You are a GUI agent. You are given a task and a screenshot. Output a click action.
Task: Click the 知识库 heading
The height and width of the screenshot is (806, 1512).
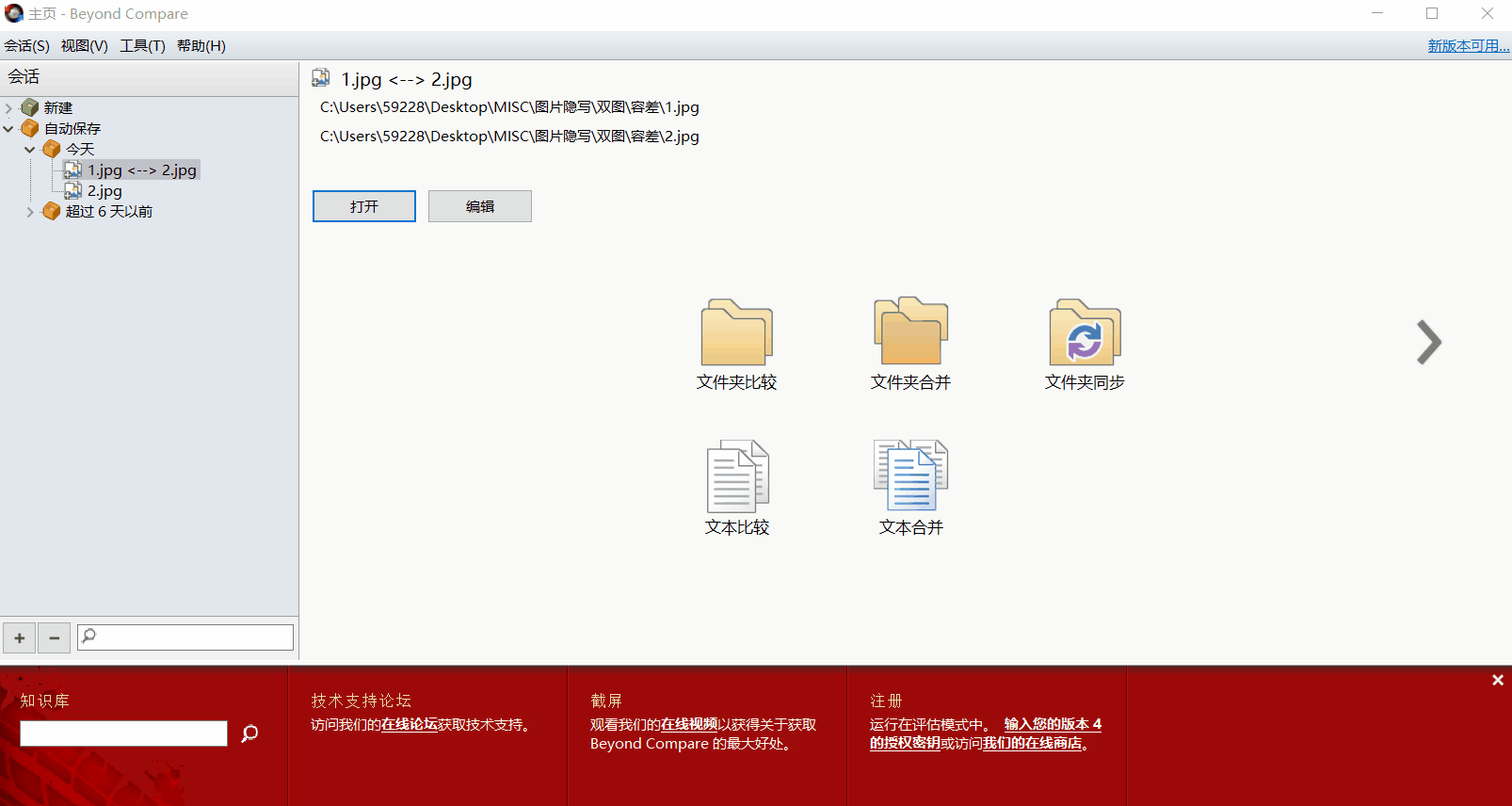(45, 701)
